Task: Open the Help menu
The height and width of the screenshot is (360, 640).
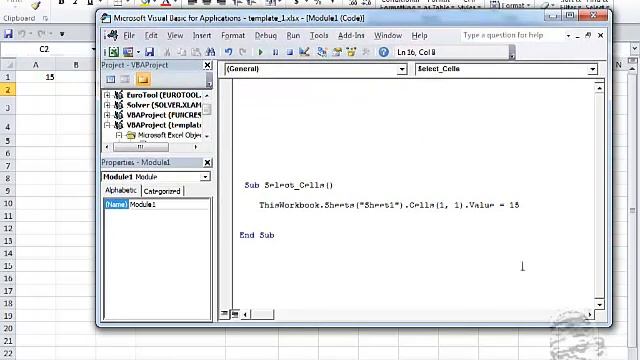Action: pyautogui.click(x=419, y=36)
